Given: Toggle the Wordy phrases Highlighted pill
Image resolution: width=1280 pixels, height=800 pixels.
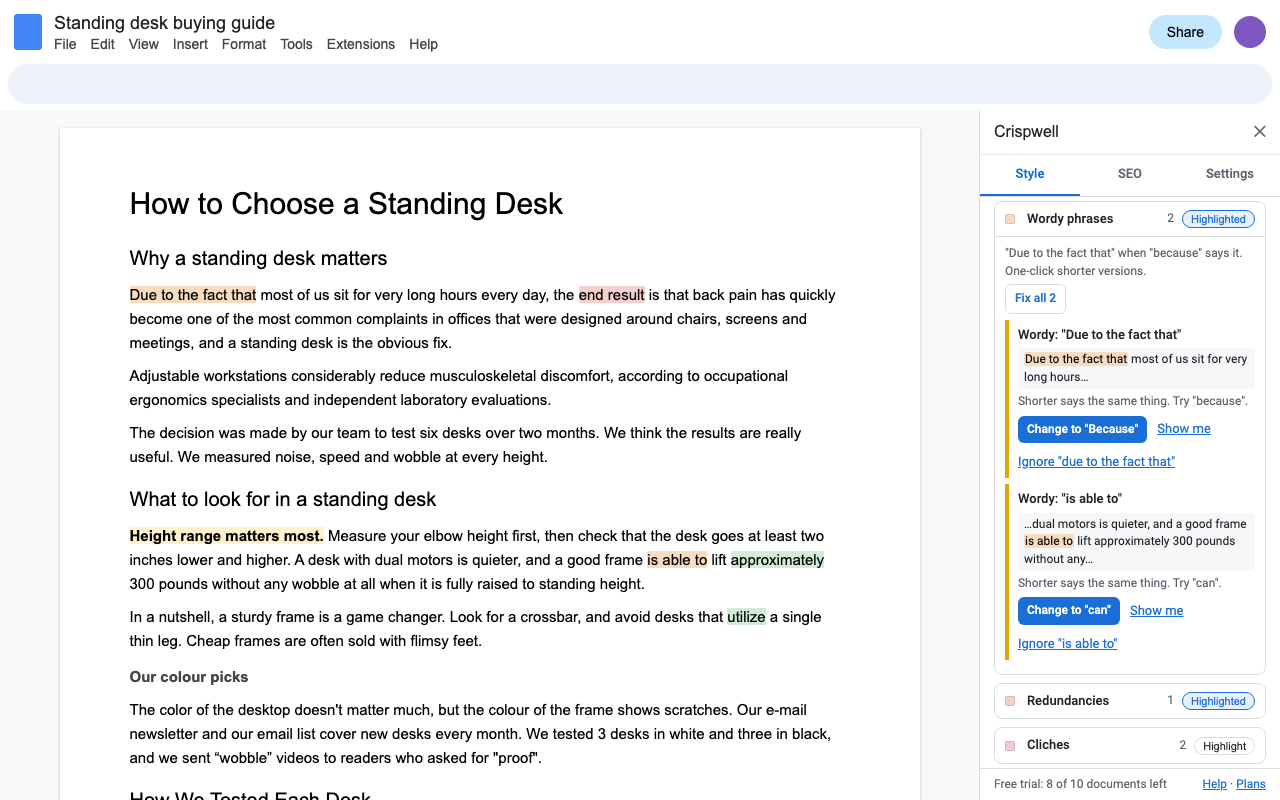Looking at the screenshot, I should tap(1218, 219).
